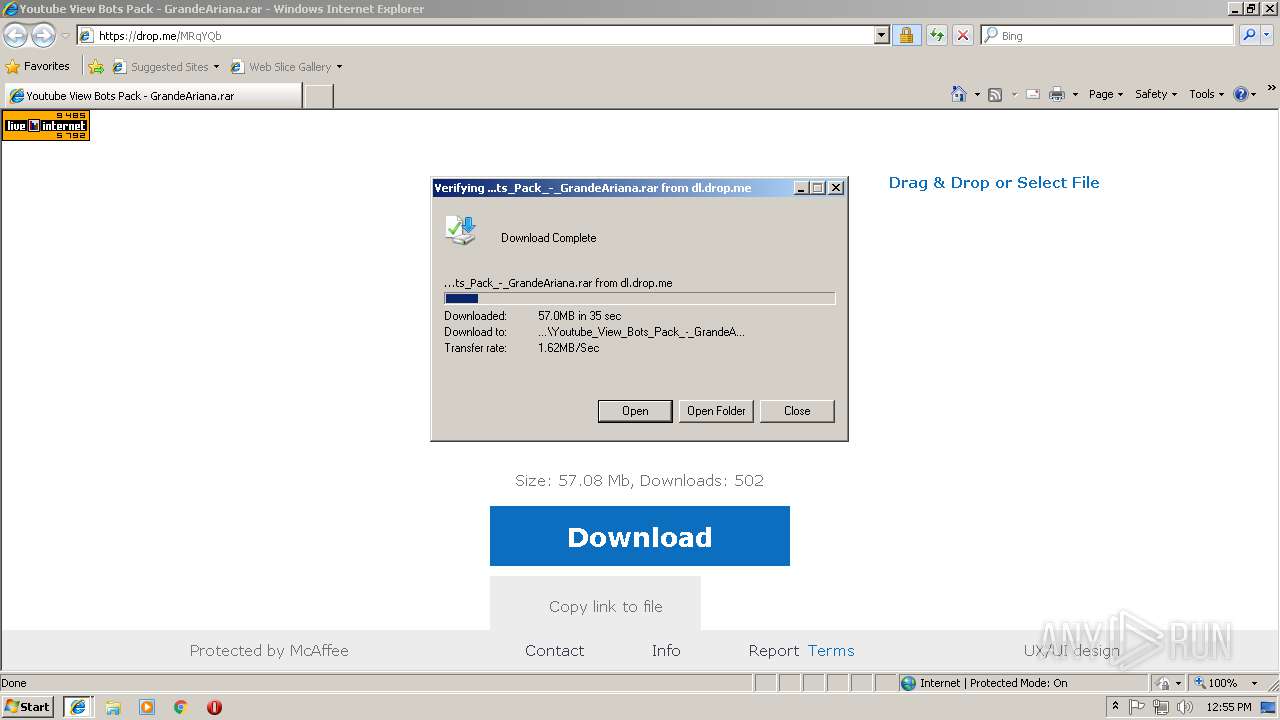This screenshot has height=720, width=1280.
Task: Open the recent pages dropdown beside navigation arrows
Action: coord(65,36)
